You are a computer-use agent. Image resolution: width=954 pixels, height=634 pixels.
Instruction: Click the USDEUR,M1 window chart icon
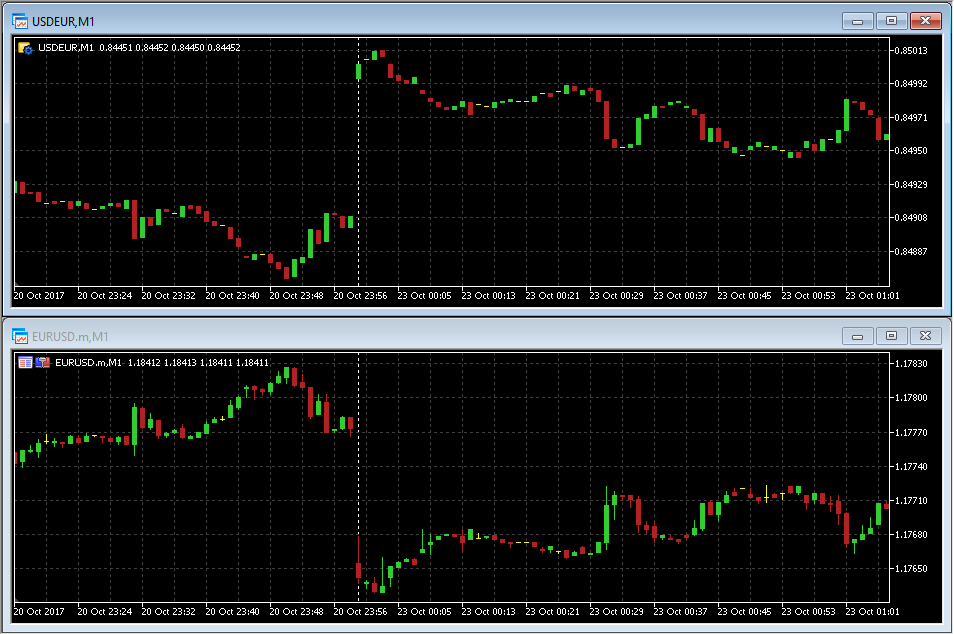click(x=20, y=21)
